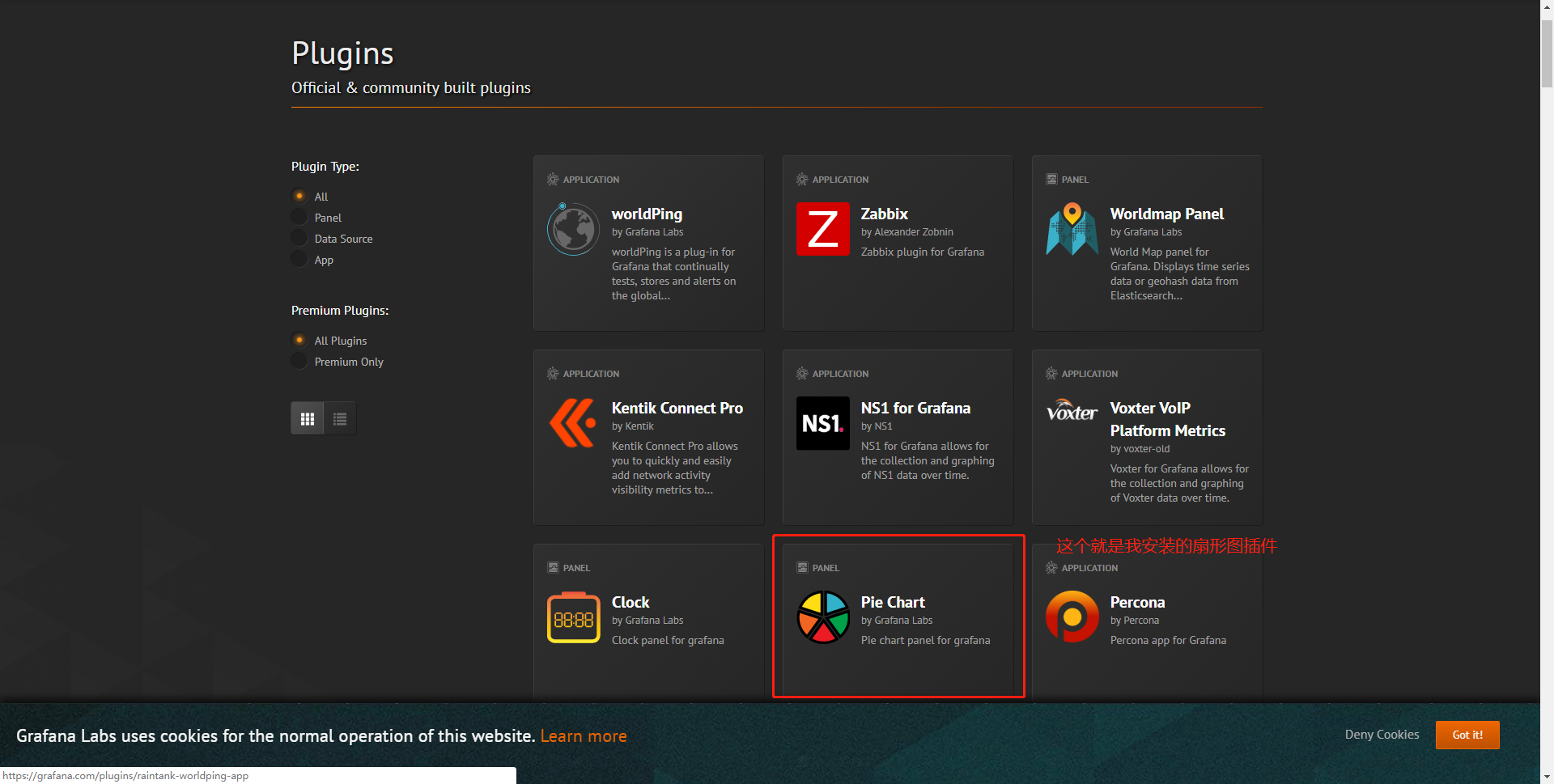Click the Worldmap Panel map pin icon
Screen dimensions: 1554x784
1072,229
